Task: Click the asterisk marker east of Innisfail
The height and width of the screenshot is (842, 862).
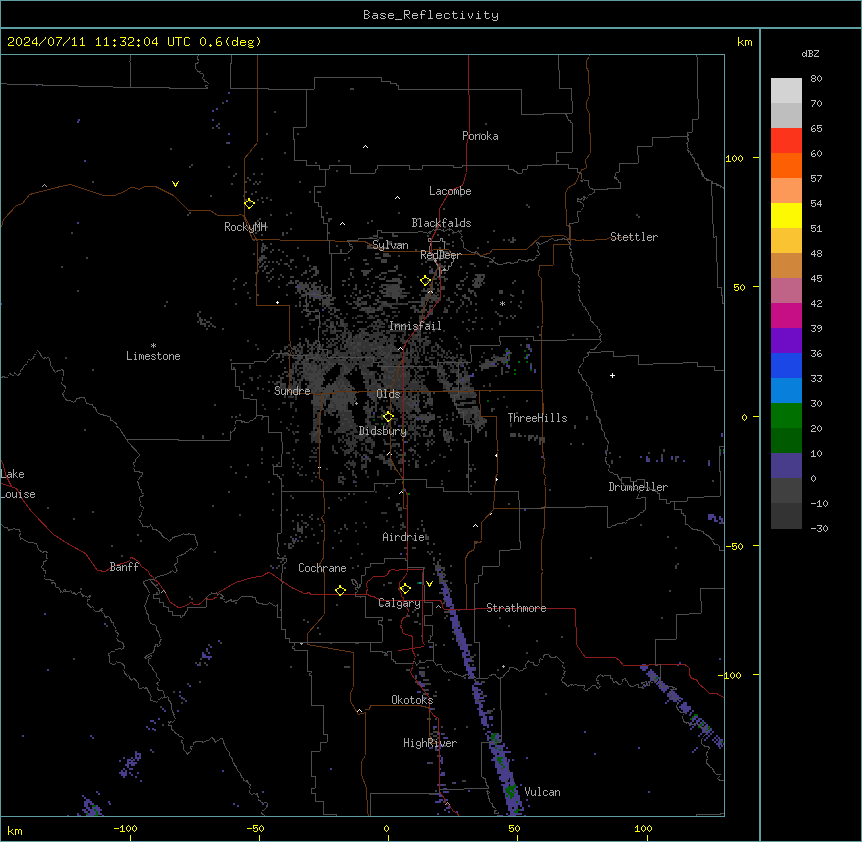Action: (x=502, y=304)
